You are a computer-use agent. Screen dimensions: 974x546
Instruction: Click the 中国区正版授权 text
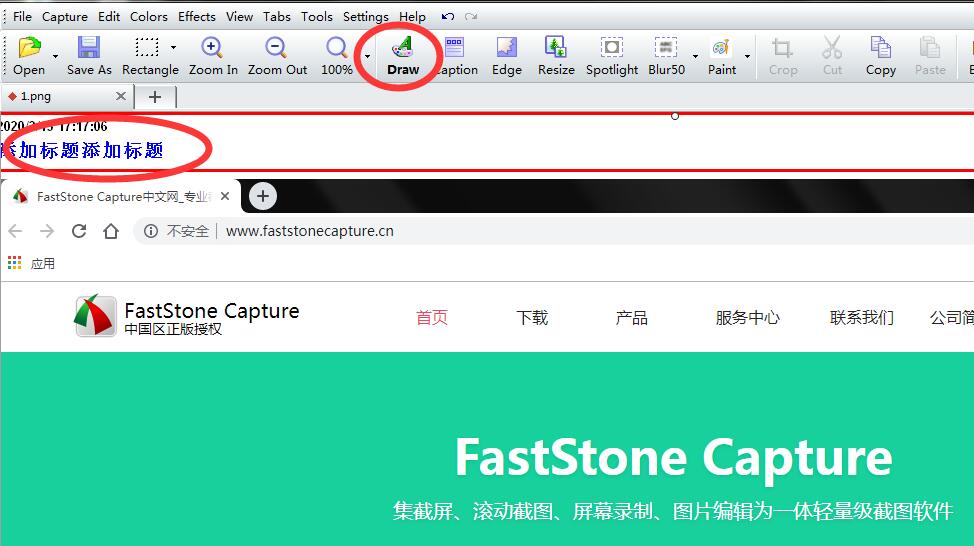click(x=173, y=329)
